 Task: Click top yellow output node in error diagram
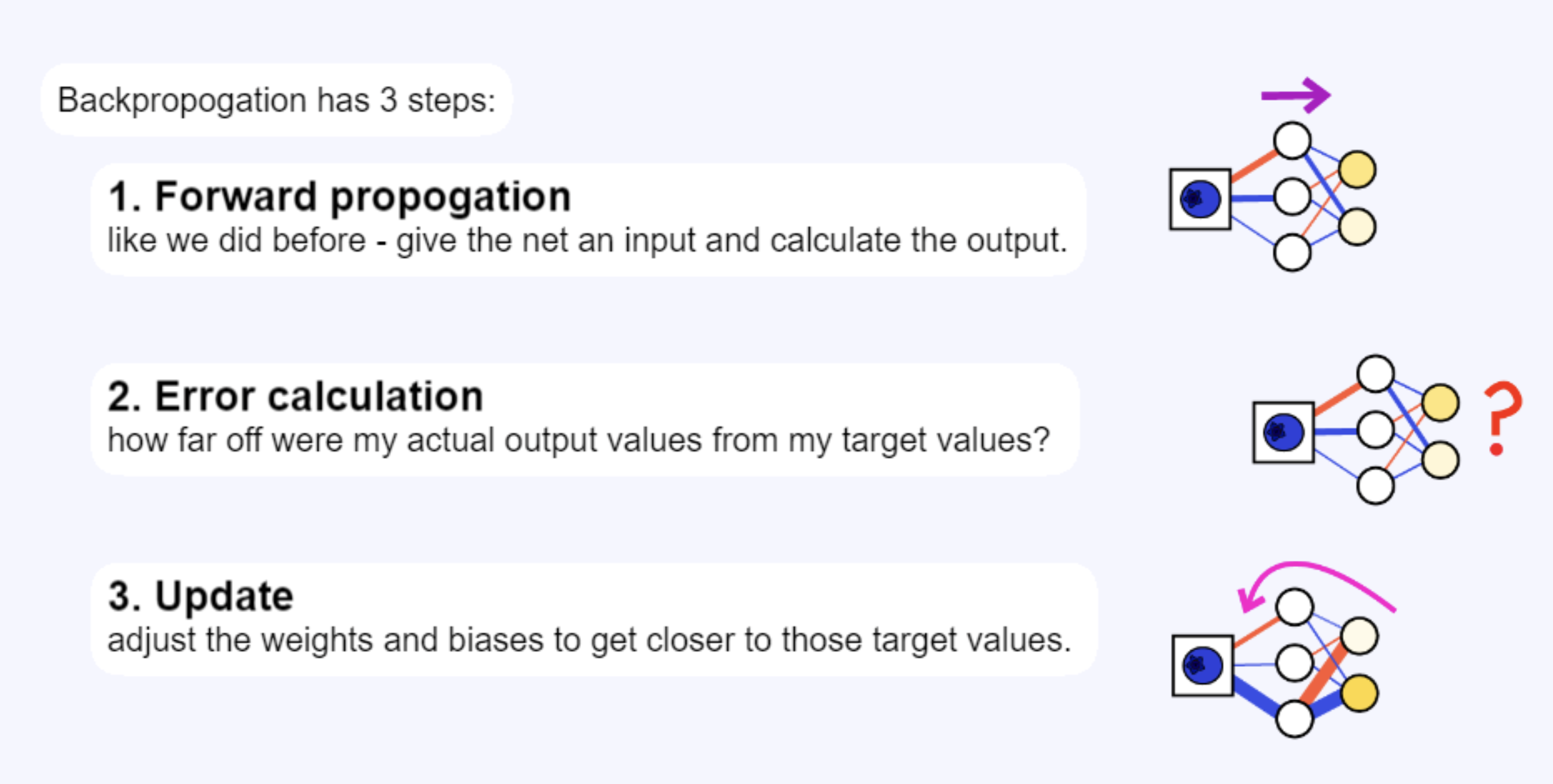point(1440,402)
